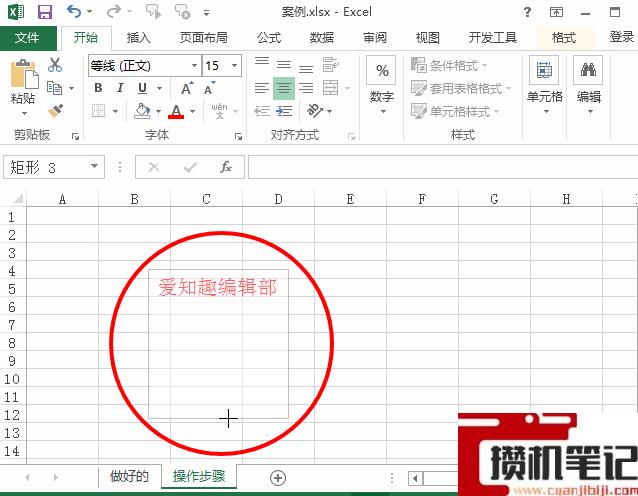Open the font size dropdown

[234, 66]
